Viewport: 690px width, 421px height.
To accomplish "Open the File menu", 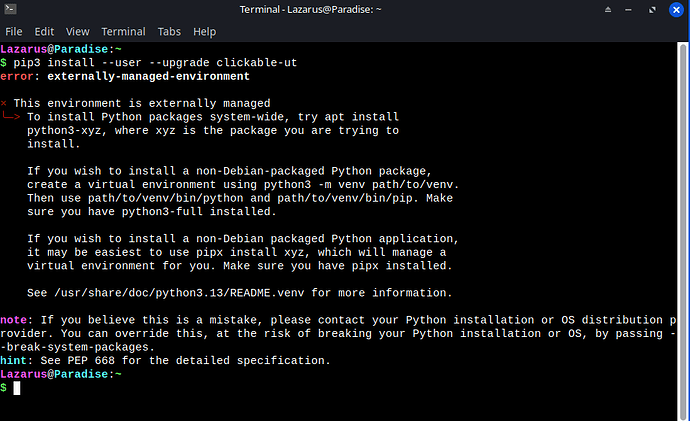I will (x=16, y=32).
